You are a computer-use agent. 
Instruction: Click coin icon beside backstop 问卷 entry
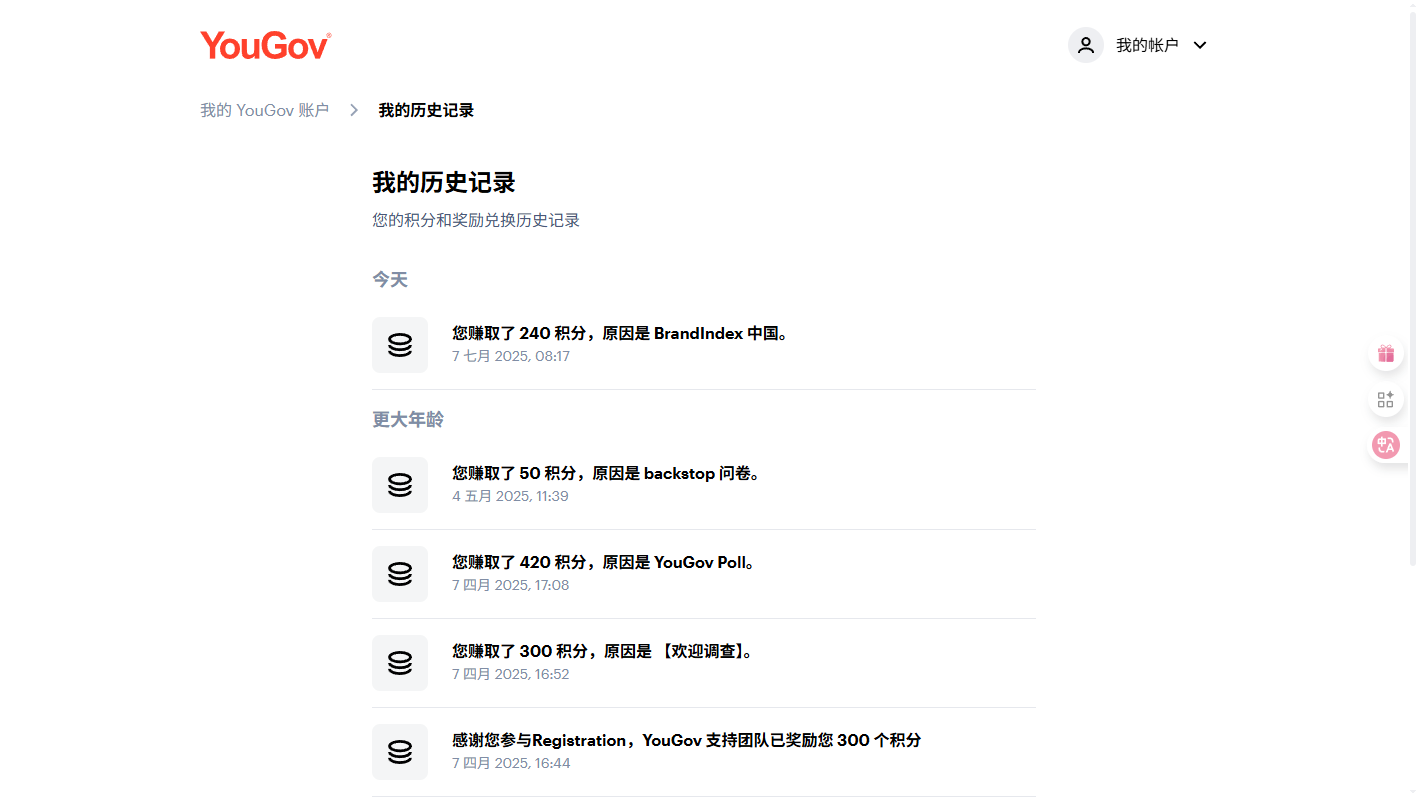[x=400, y=485]
